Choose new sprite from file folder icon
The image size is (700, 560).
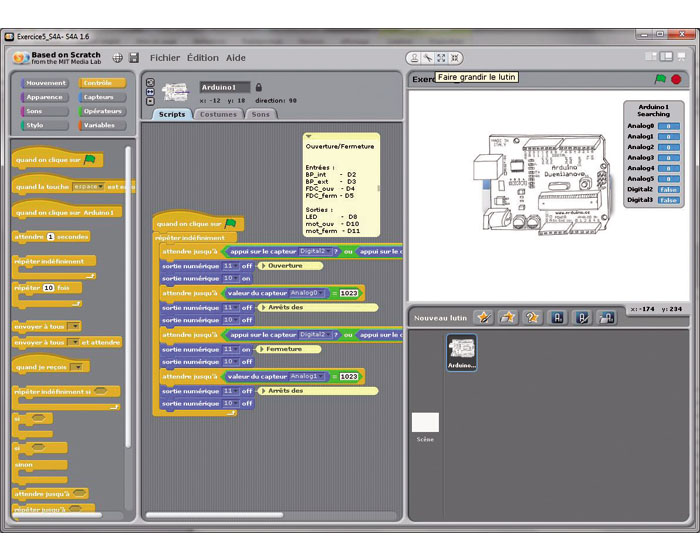(x=509, y=317)
